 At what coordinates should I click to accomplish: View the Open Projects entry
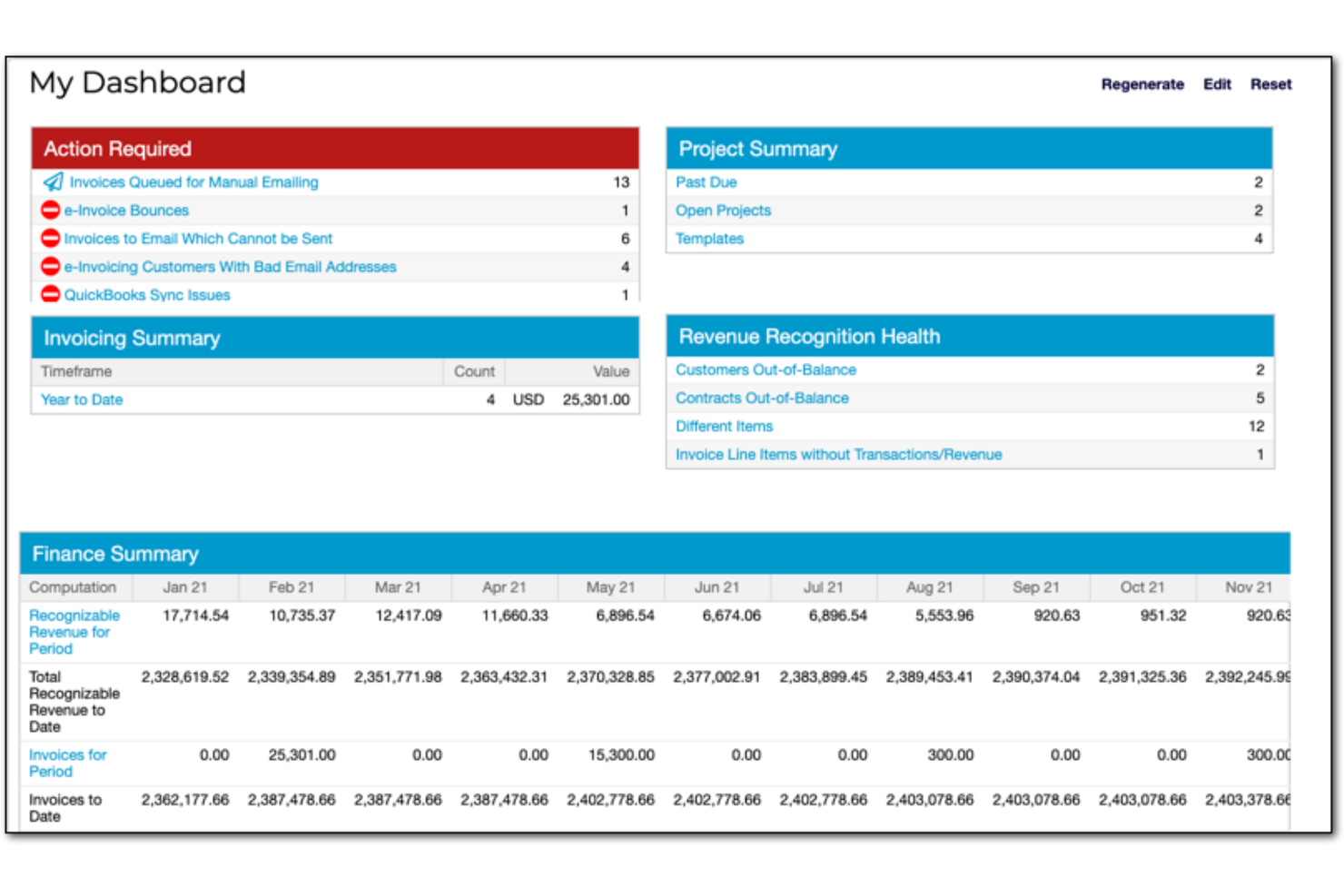(x=723, y=210)
